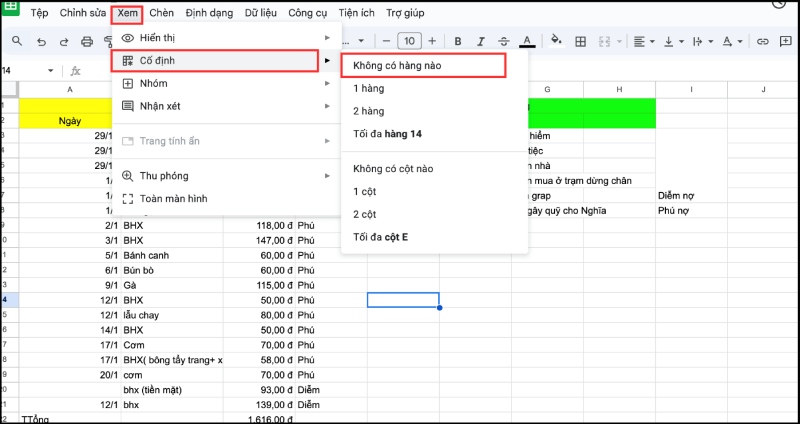Click the font size field showing 10

tap(409, 41)
